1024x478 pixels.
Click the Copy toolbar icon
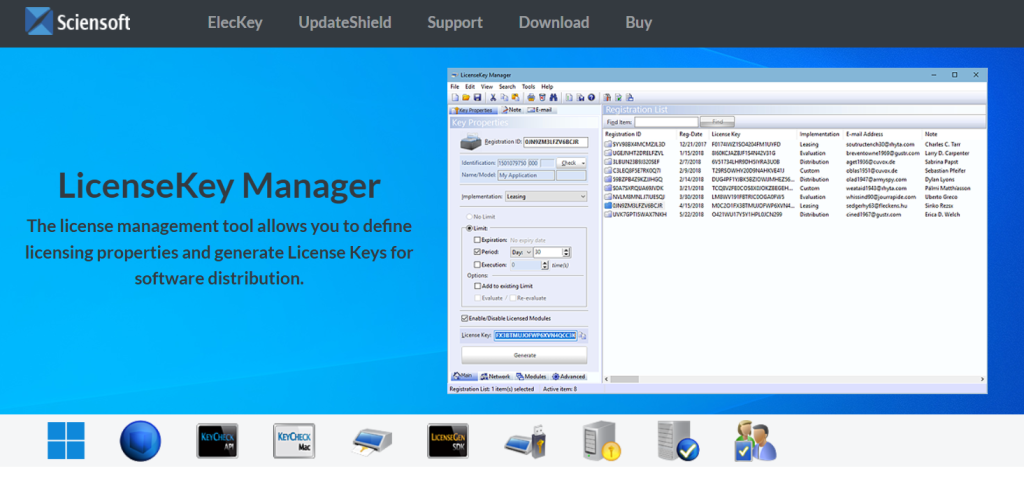(504, 97)
